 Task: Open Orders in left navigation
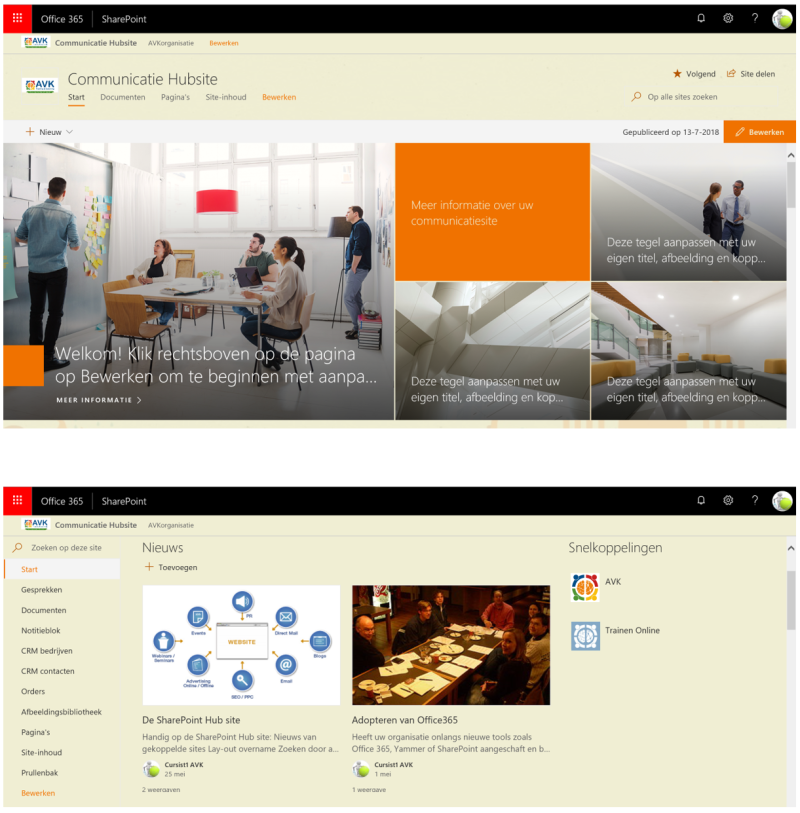[x=33, y=691]
